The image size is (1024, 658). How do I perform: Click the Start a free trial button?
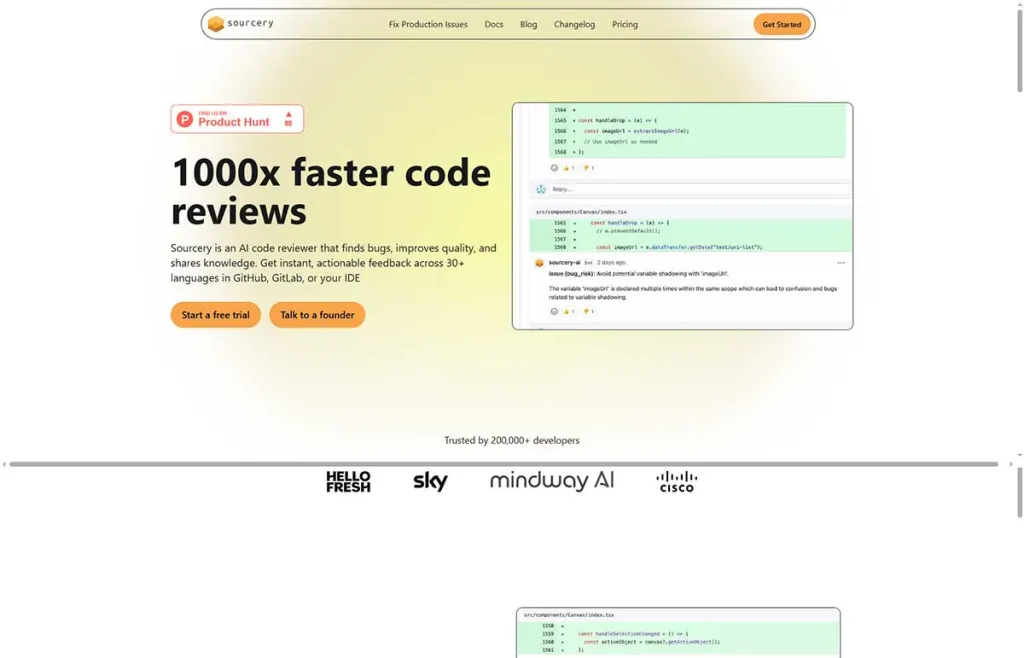pos(215,314)
